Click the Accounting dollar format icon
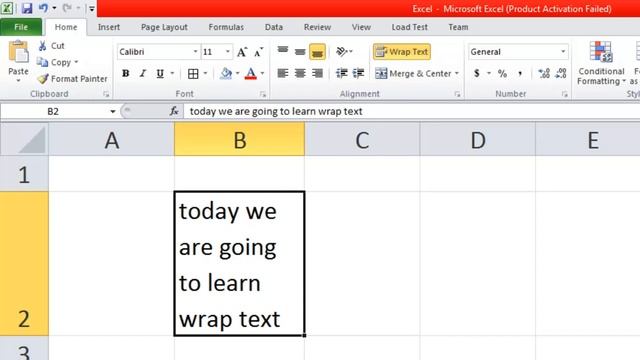This screenshot has height=360, width=640. coord(477,73)
